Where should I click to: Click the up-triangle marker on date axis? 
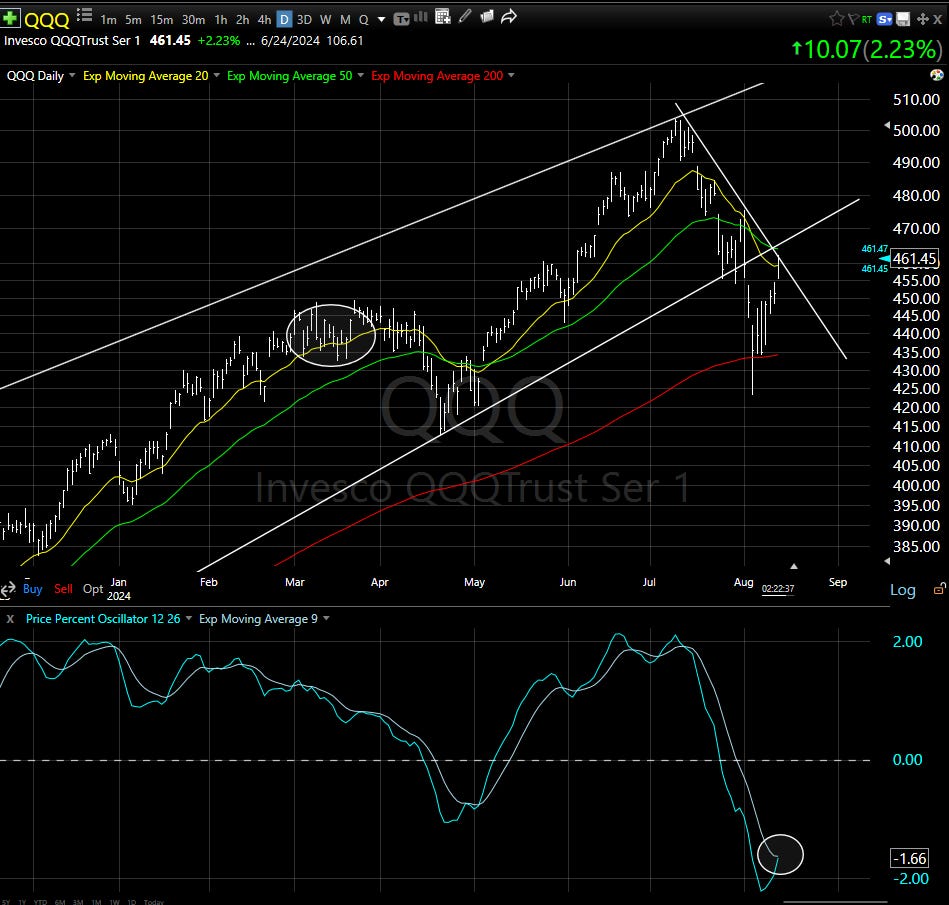pyautogui.click(x=793, y=567)
